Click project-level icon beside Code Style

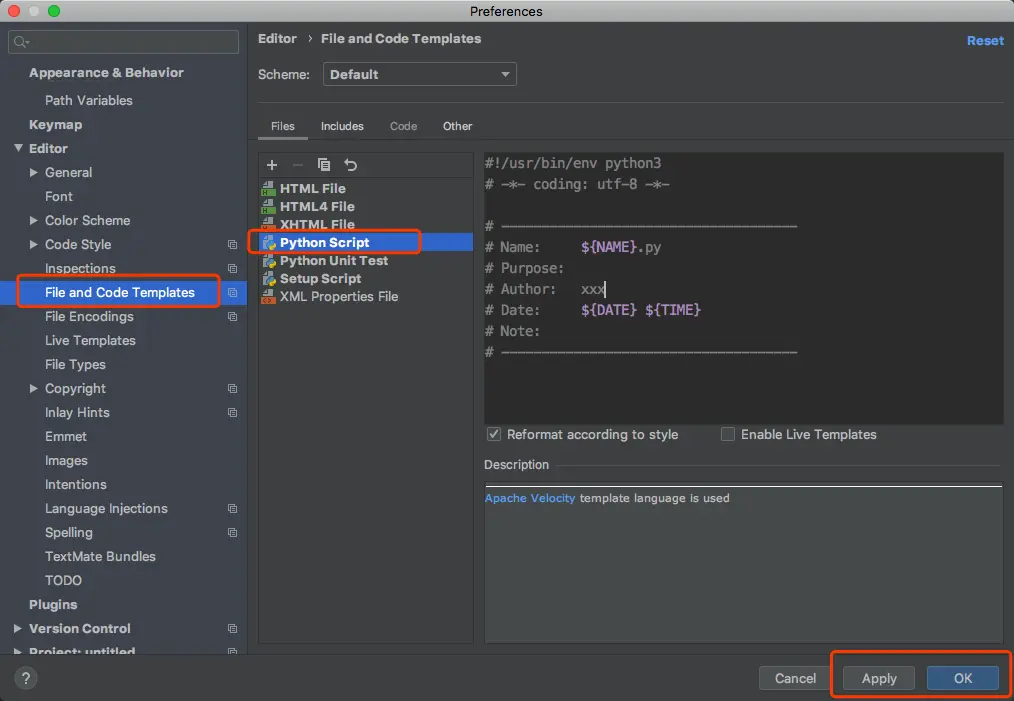coord(233,244)
